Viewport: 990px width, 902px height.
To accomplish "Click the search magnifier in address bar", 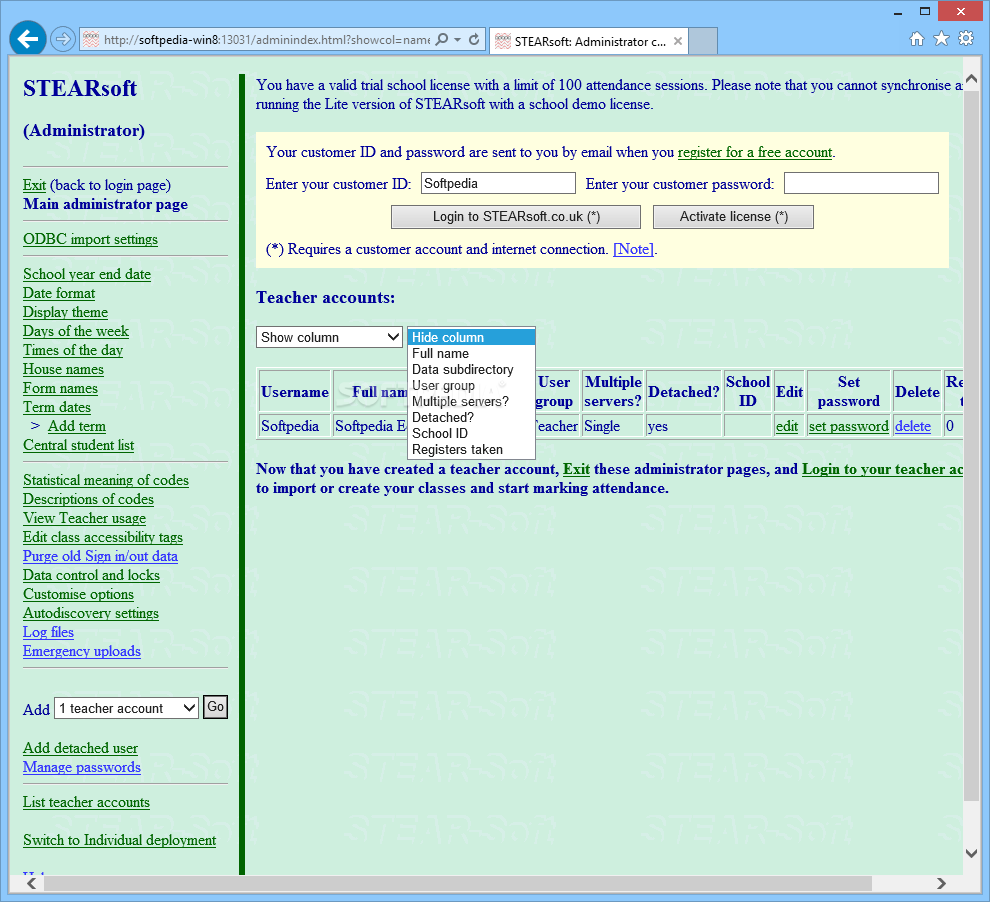I will click(x=442, y=39).
